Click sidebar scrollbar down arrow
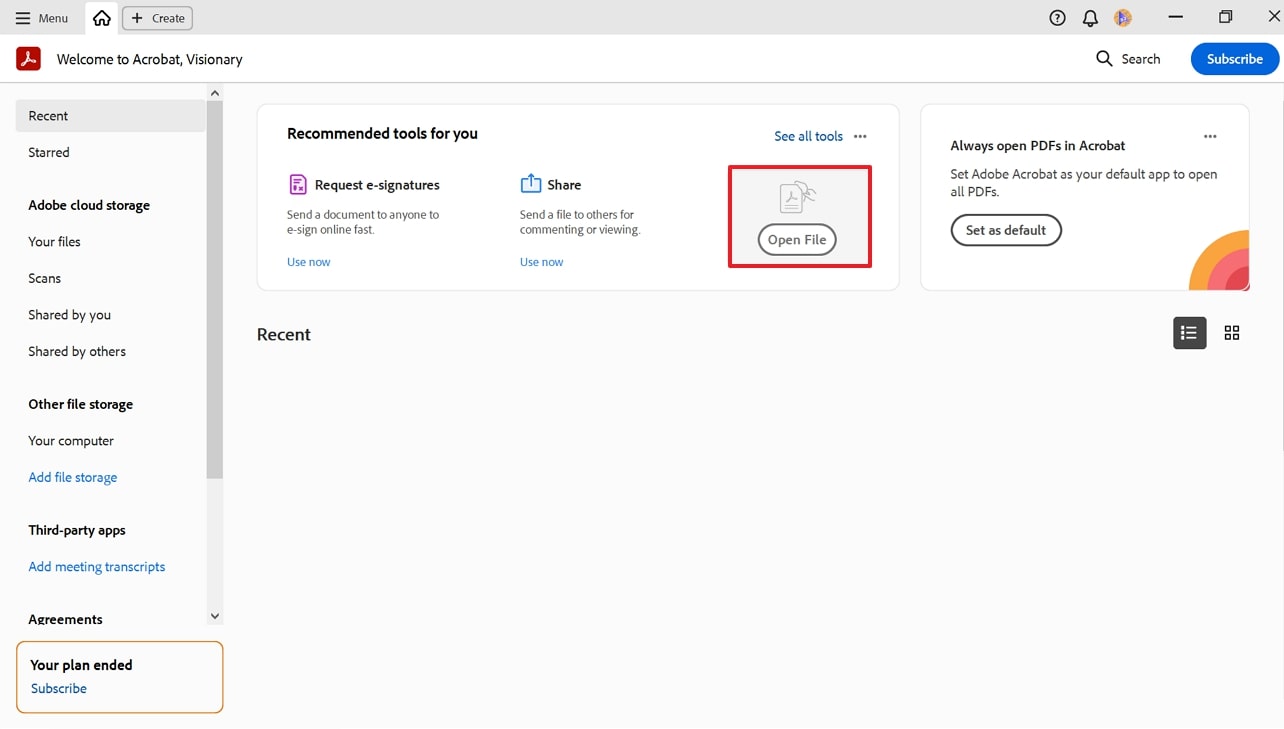Image resolution: width=1284 pixels, height=729 pixels. (x=214, y=616)
